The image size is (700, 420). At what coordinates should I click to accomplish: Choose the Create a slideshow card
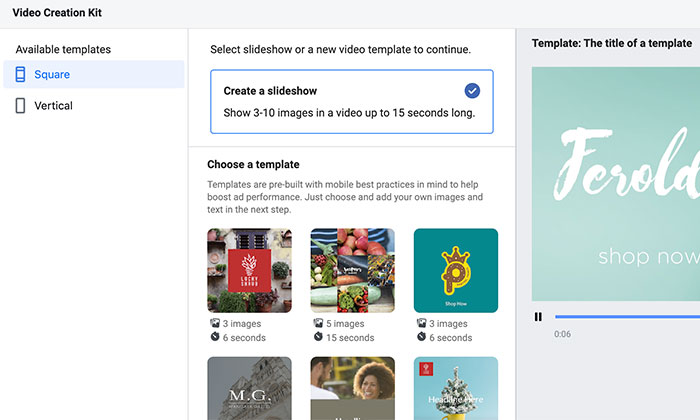pos(352,101)
